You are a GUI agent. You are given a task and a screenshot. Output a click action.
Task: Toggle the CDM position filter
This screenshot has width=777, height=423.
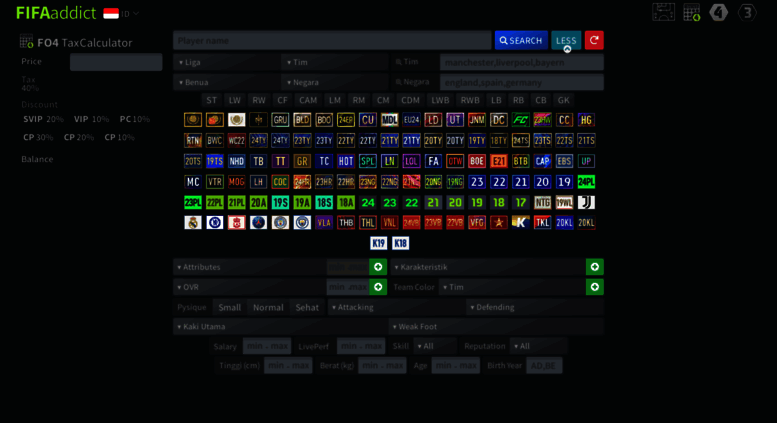pyautogui.click(x=410, y=100)
